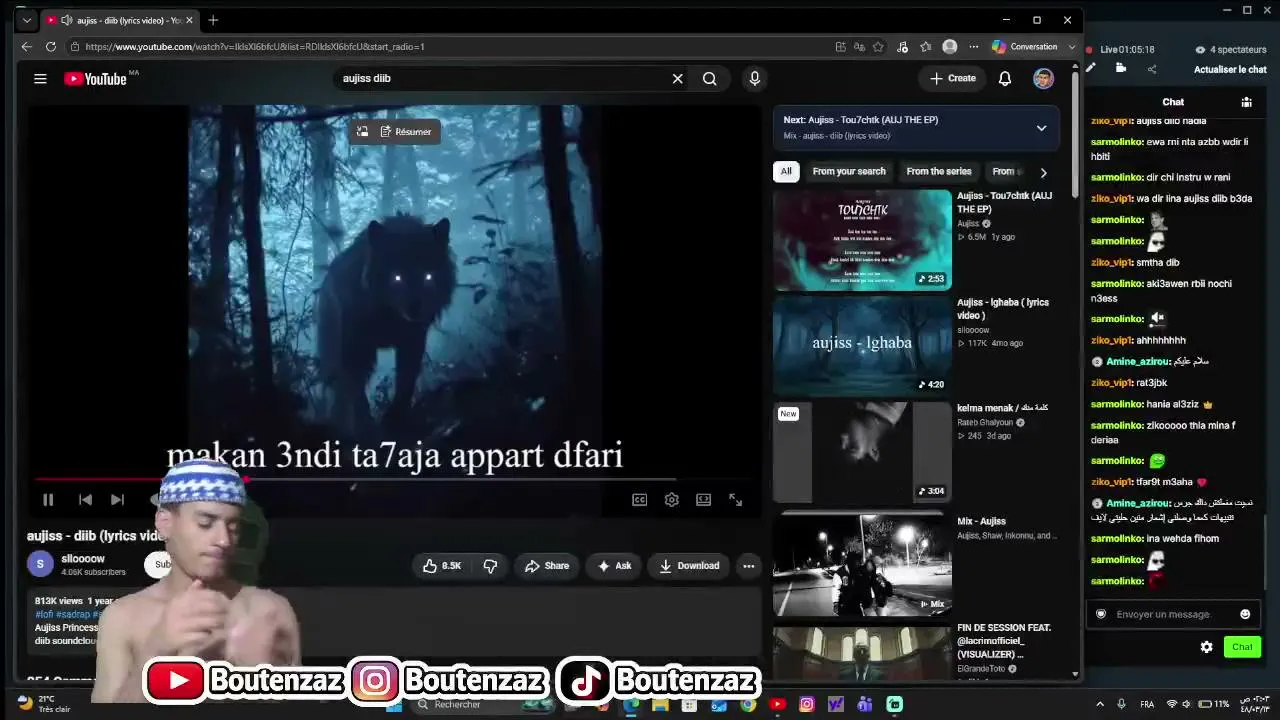Select the From your search chip
The height and width of the screenshot is (720, 1280).
click(x=849, y=172)
